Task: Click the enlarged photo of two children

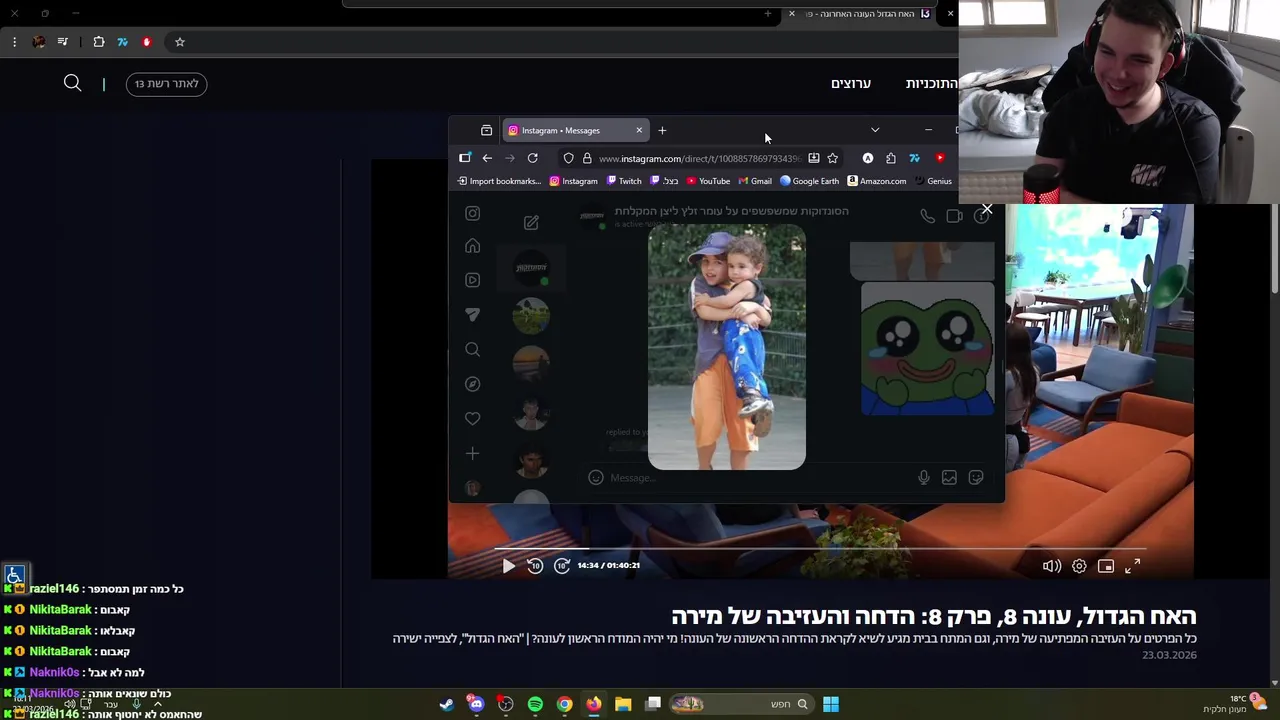Action: (727, 347)
